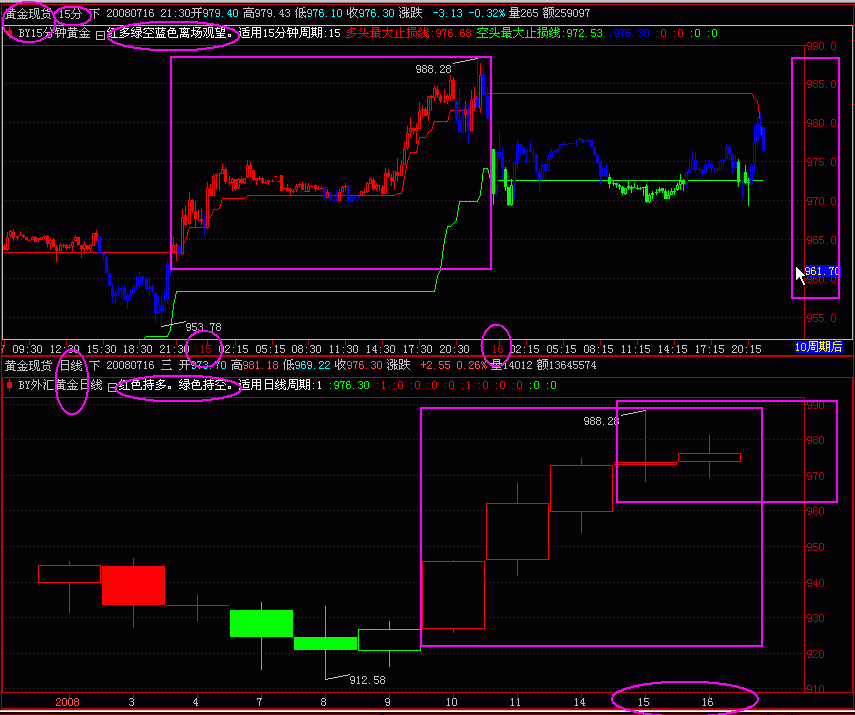This screenshot has width=855, height=715.
Task: Select the large hollow red candle above date 10
Action: click(x=453, y=595)
